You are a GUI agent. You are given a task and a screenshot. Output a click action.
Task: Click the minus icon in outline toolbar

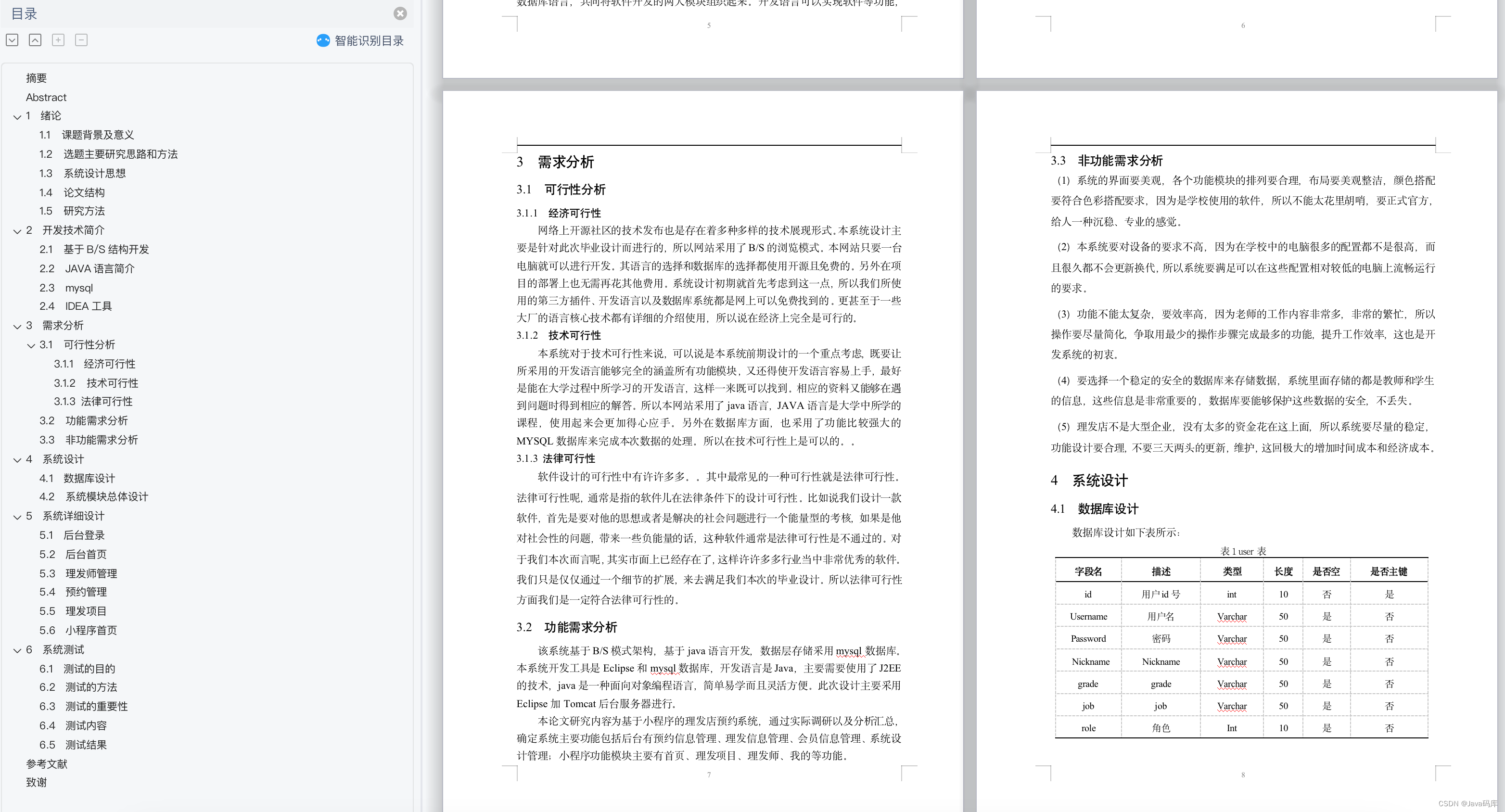click(x=81, y=40)
